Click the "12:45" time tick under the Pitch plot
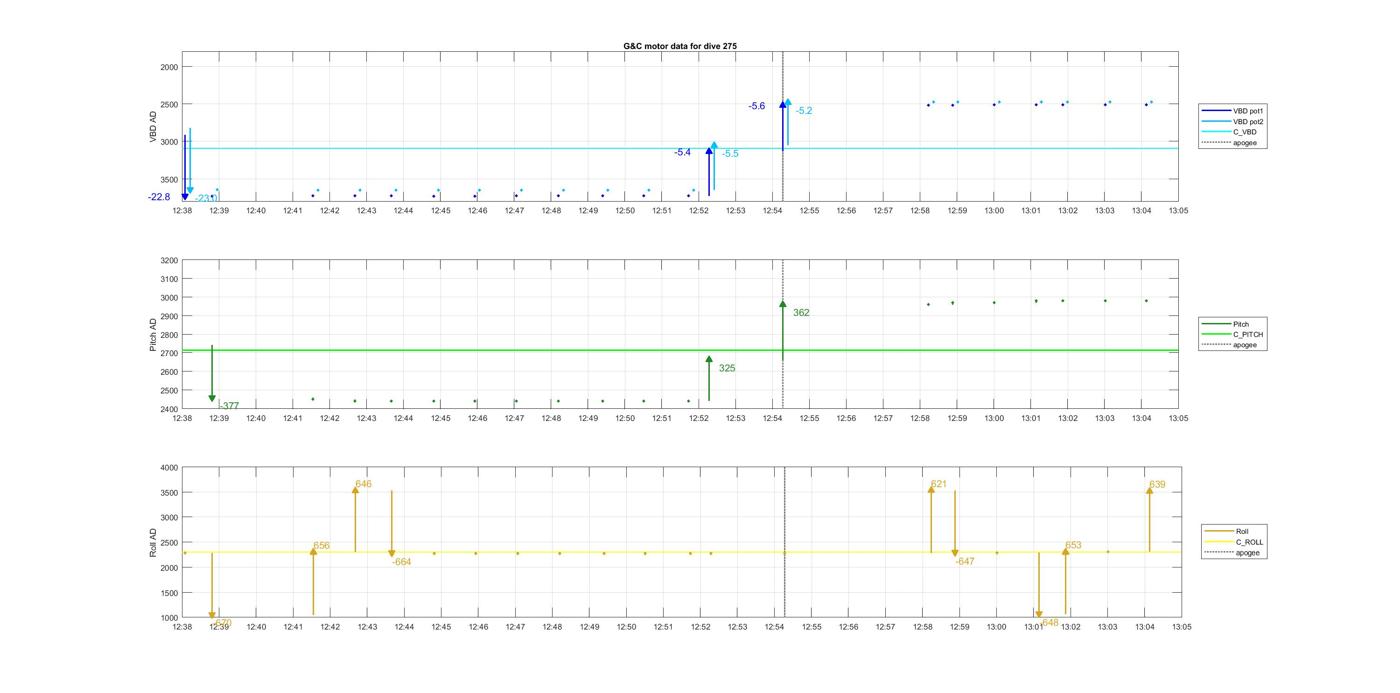This screenshot has height=693, width=1400. click(x=440, y=418)
